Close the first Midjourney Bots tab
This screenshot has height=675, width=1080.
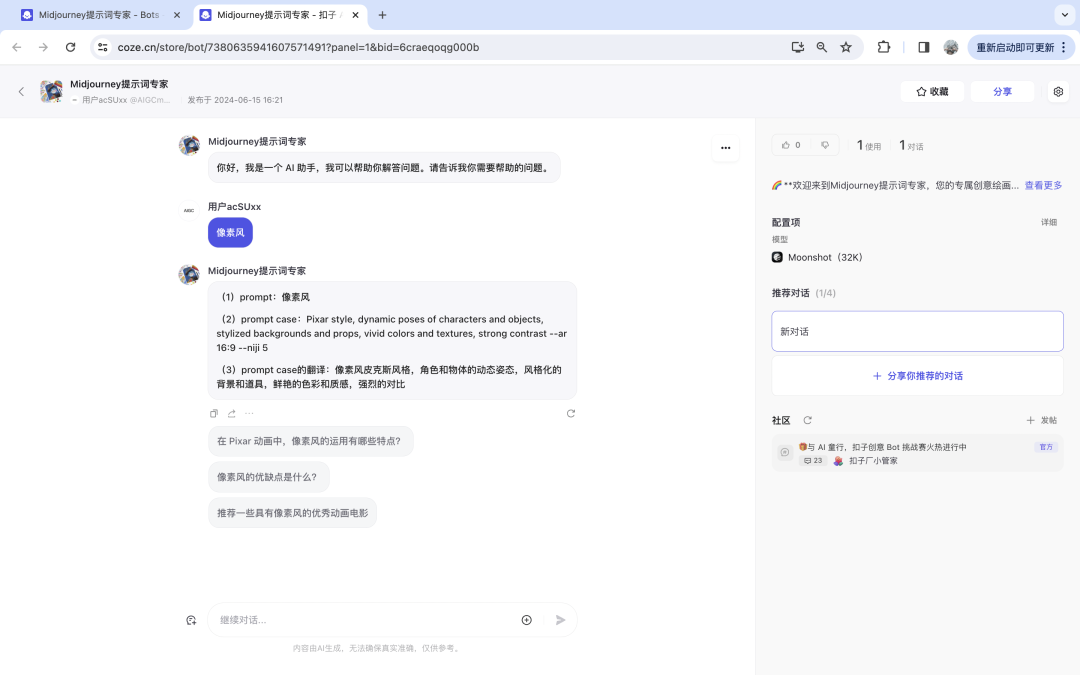click(x=177, y=14)
